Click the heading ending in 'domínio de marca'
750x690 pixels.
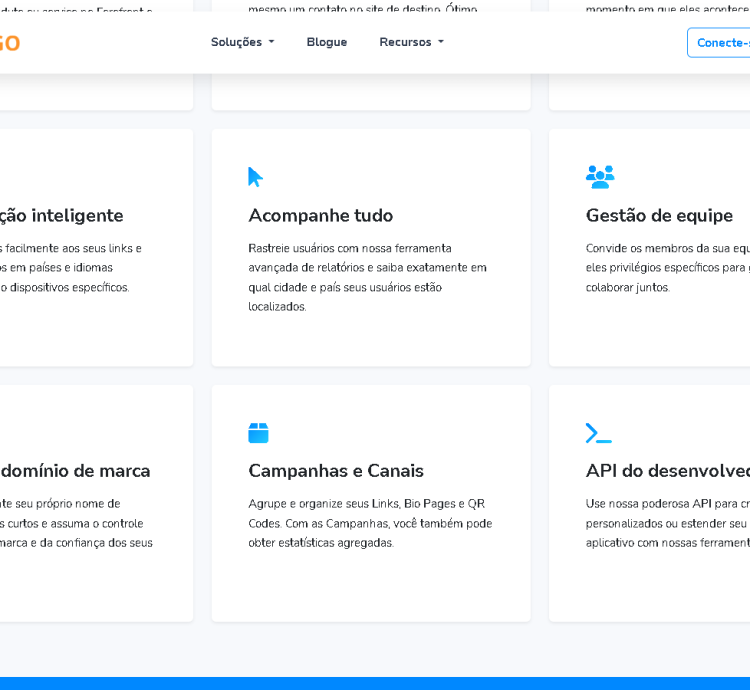(75, 470)
